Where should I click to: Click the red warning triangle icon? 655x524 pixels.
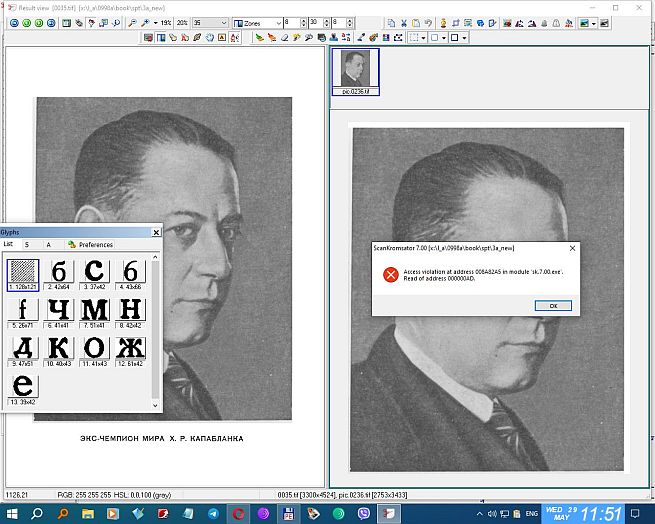pos(569,23)
